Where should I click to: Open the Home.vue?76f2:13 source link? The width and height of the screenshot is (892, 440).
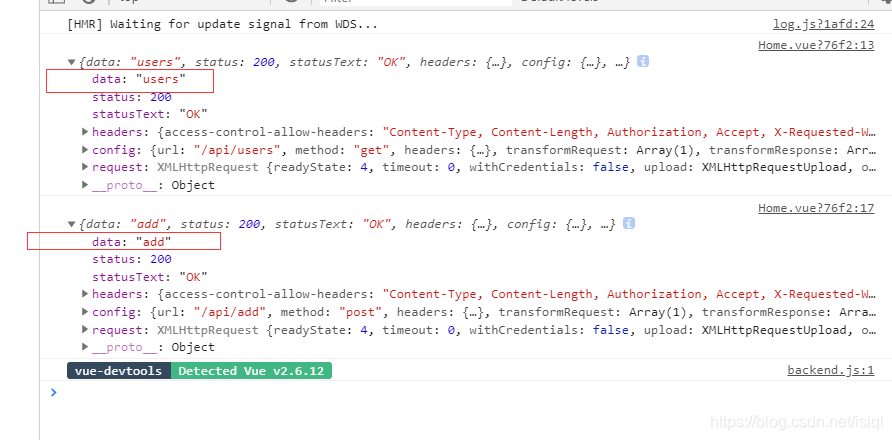click(x=816, y=46)
